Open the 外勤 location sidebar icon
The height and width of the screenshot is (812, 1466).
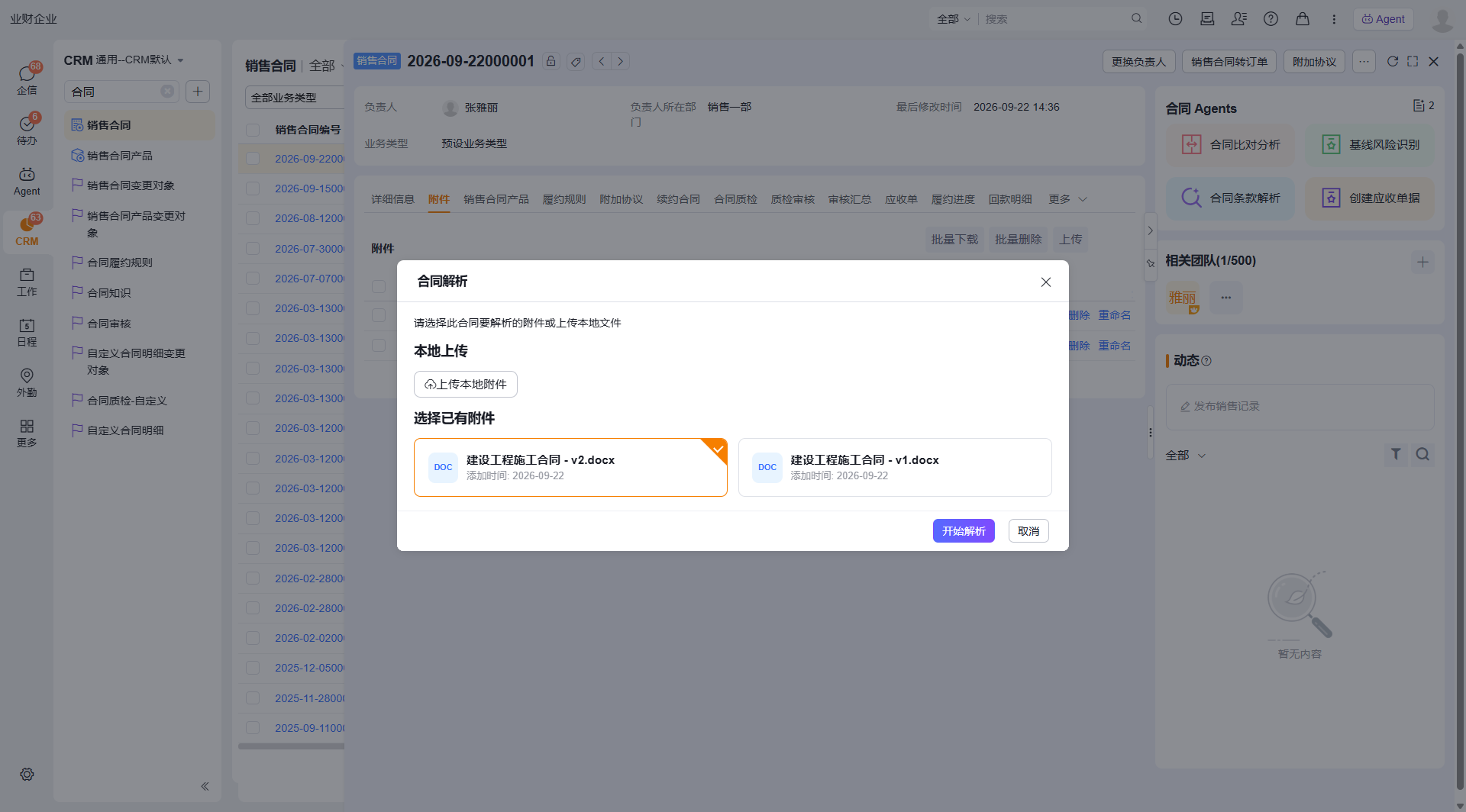click(x=27, y=383)
